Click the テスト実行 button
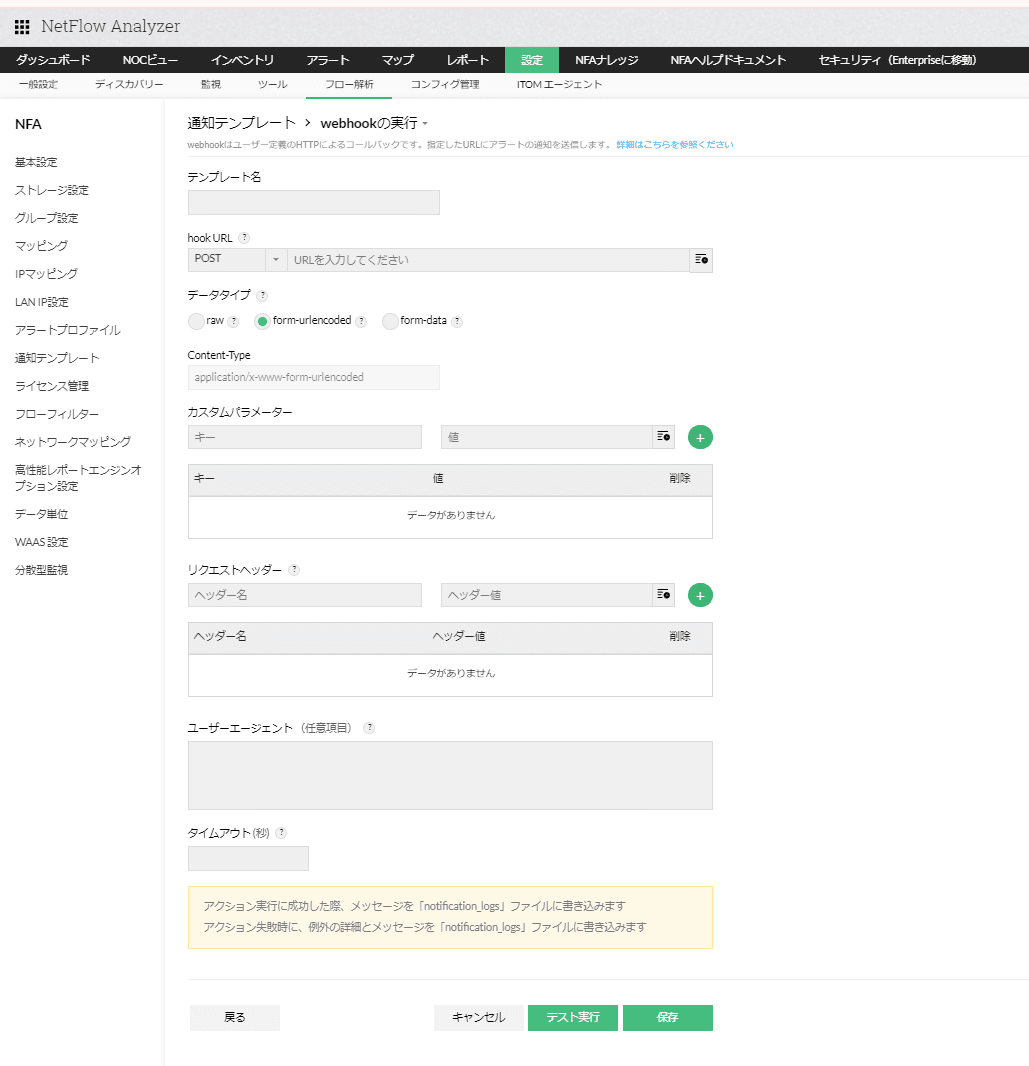This screenshot has height=1066, width=1029. [572, 1017]
